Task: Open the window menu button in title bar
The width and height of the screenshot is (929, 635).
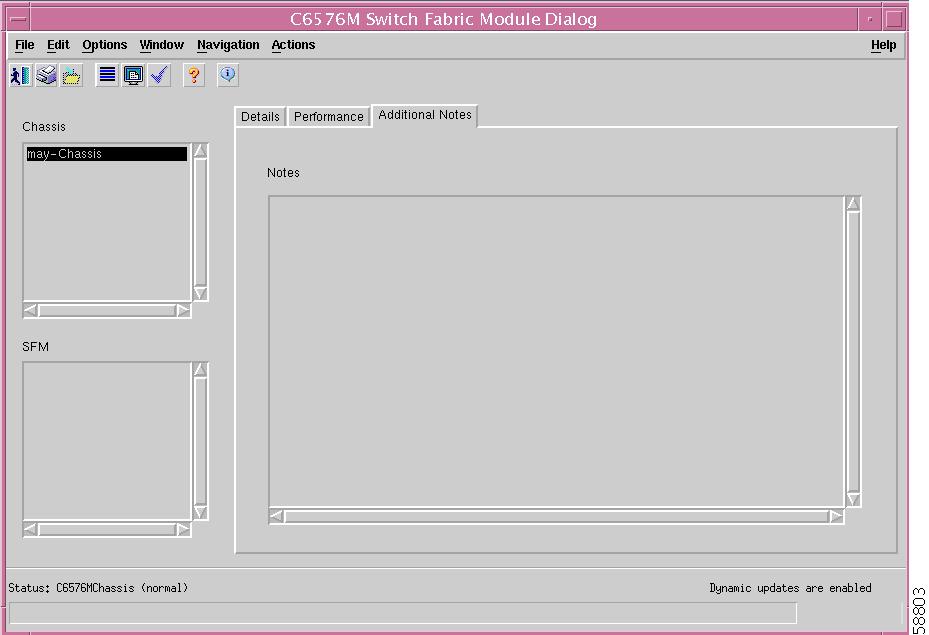Action: tap(18, 19)
